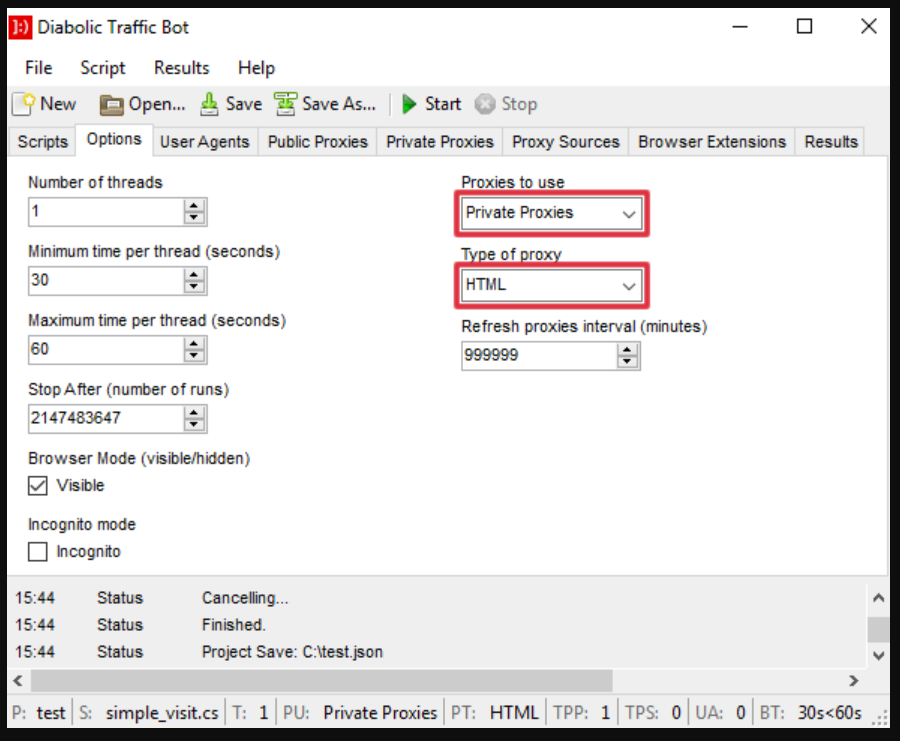Enable Incognito mode
The image size is (900, 741).
37,551
